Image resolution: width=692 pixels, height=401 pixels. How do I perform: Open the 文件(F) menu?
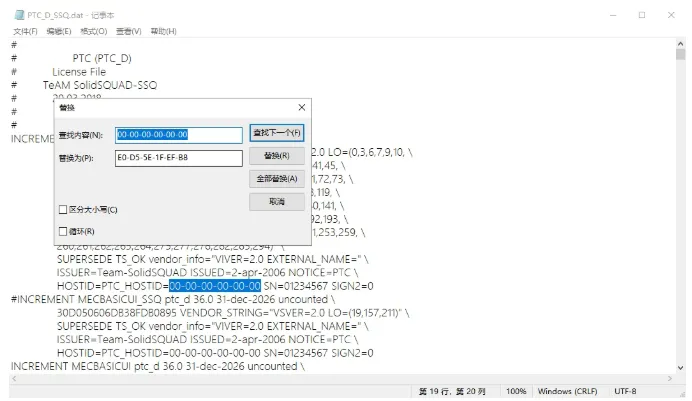pyautogui.click(x=25, y=31)
